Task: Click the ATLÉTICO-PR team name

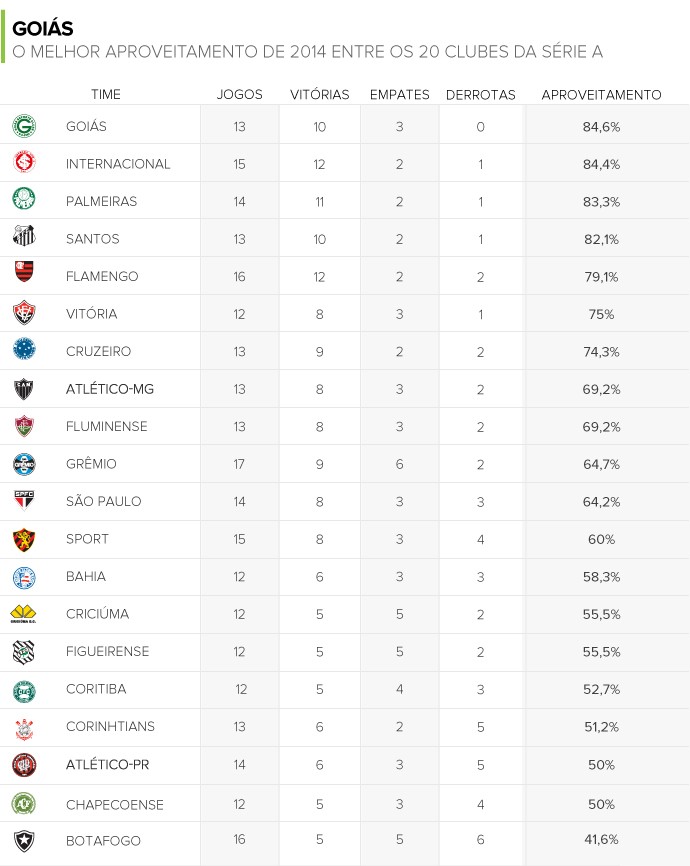Action: pyautogui.click(x=108, y=765)
